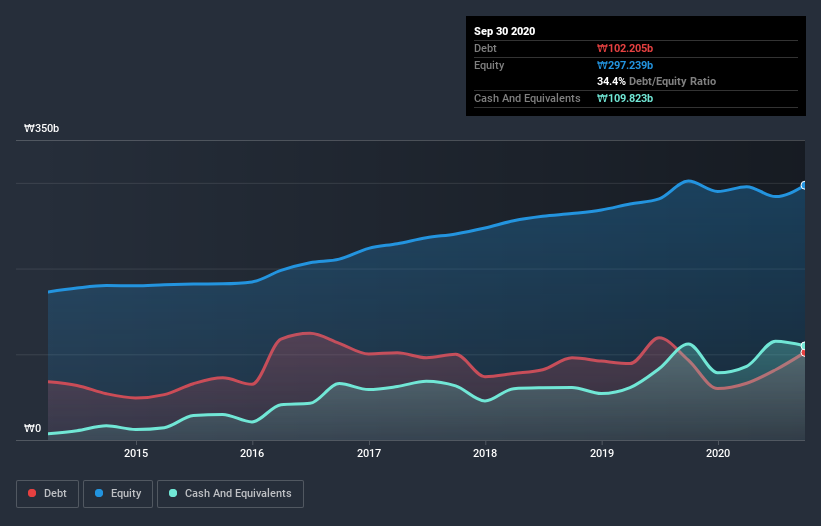This screenshot has height=526, width=821.
Task: Click the ₩350b y-axis label
Action: tap(41, 129)
